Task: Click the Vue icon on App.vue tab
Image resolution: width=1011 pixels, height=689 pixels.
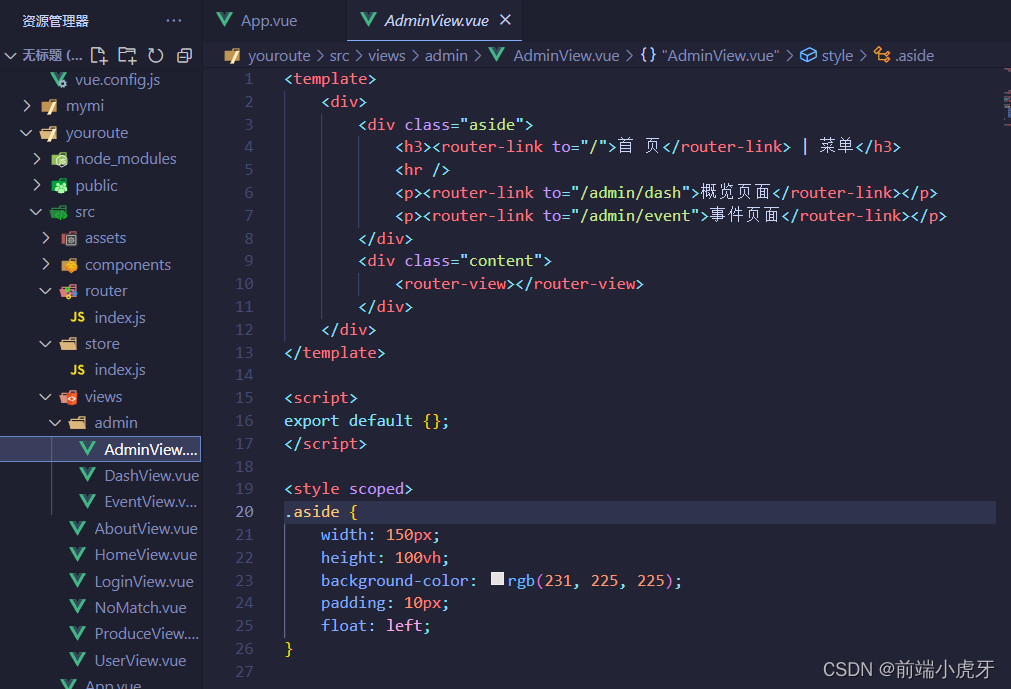Action: [224, 20]
